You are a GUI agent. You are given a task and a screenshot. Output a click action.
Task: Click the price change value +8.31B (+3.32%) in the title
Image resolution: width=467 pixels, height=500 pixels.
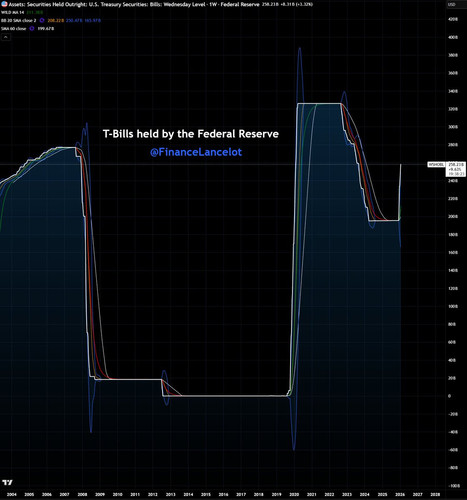pos(297,5)
